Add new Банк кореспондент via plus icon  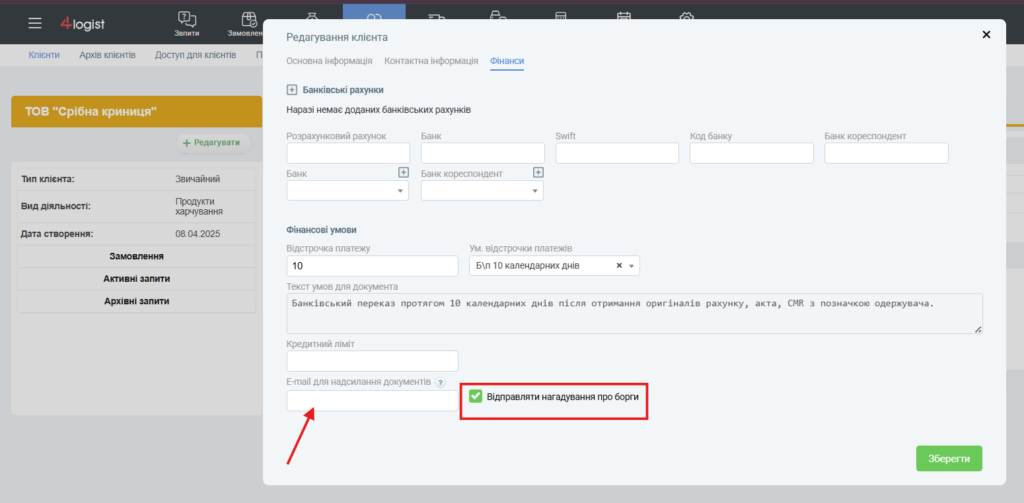point(538,172)
